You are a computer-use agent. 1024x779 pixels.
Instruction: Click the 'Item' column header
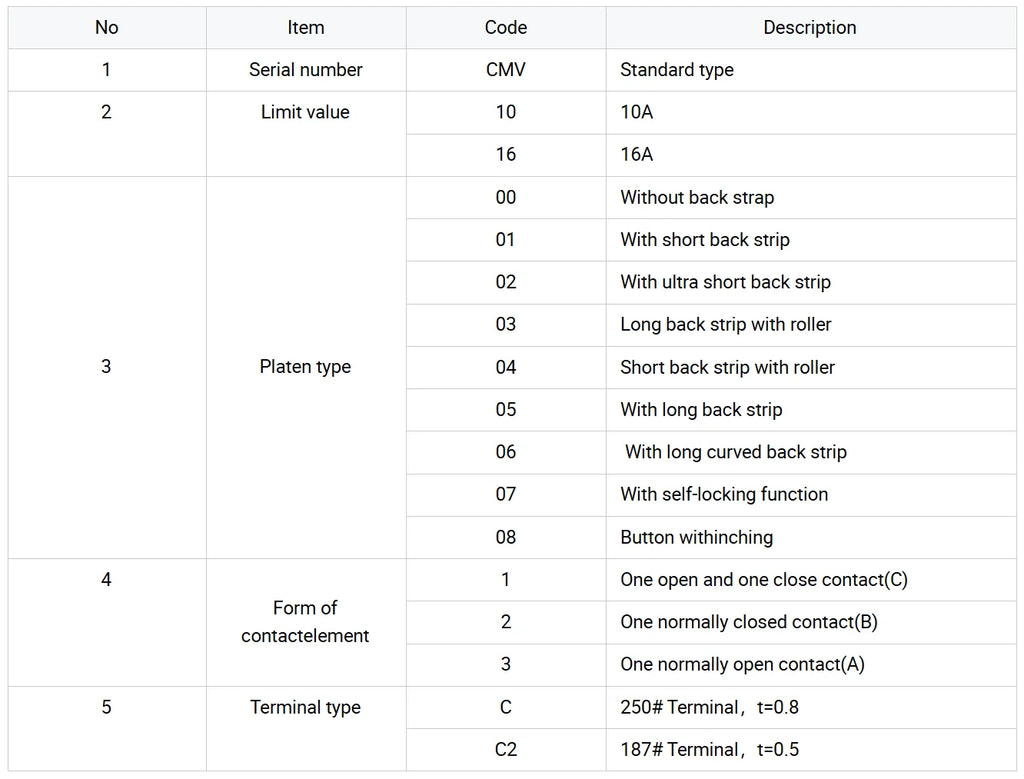point(306,27)
